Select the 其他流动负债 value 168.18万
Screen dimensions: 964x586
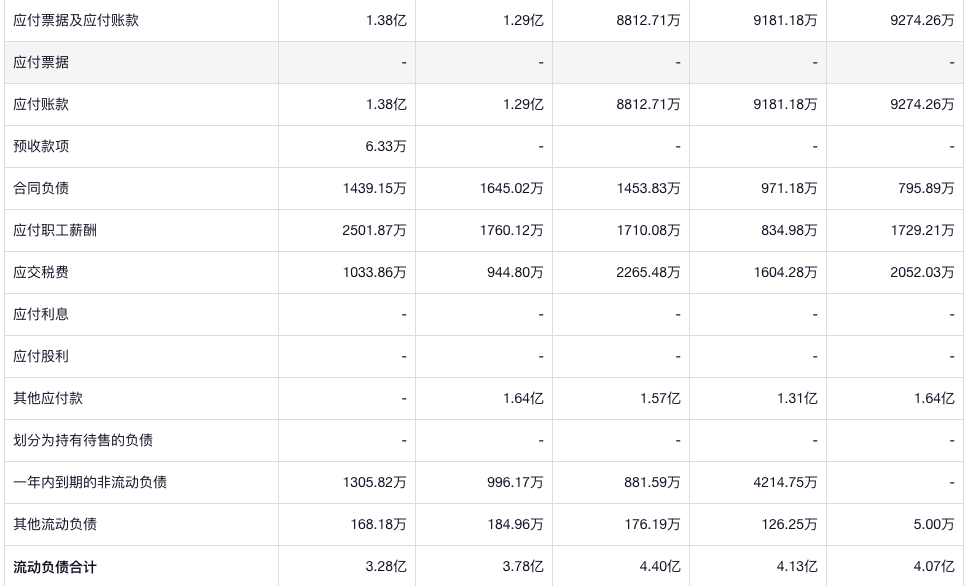point(378,524)
